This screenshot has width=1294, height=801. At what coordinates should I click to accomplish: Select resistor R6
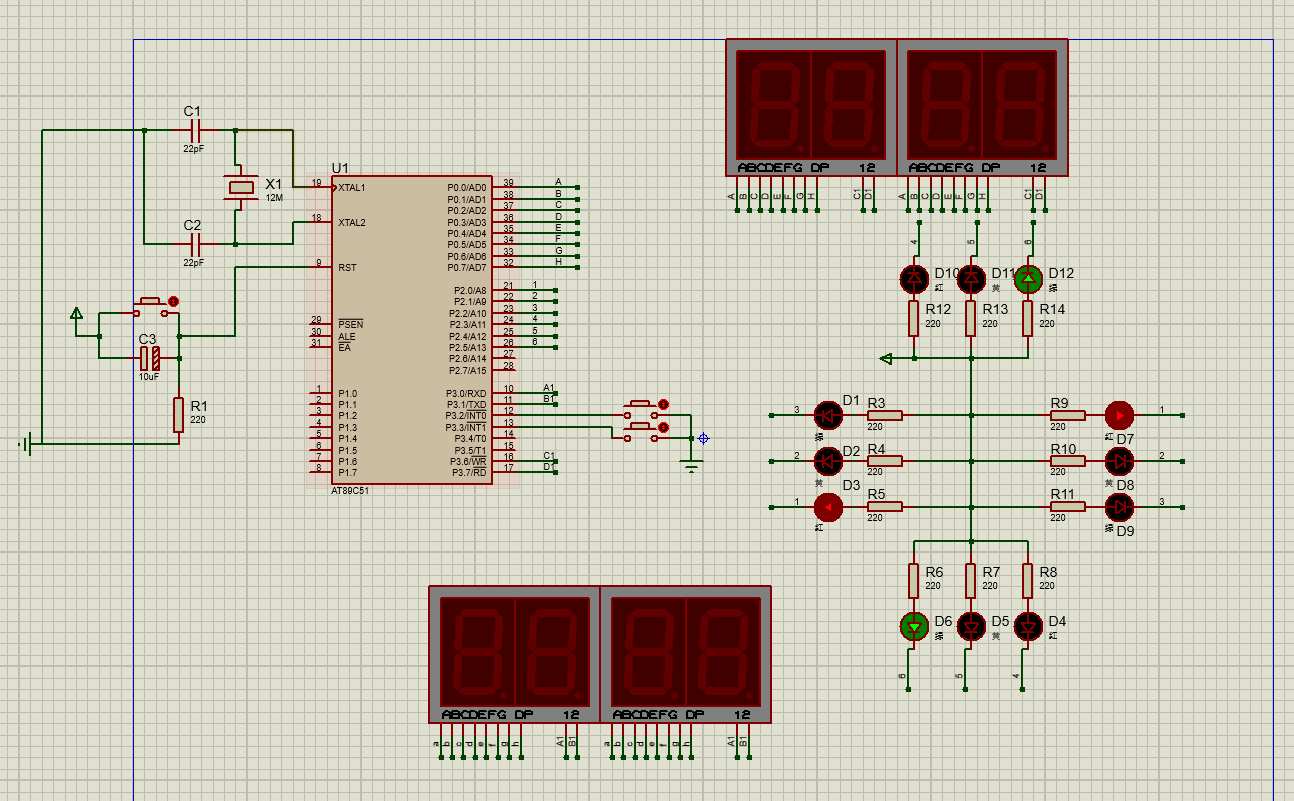[x=914, y=581]
